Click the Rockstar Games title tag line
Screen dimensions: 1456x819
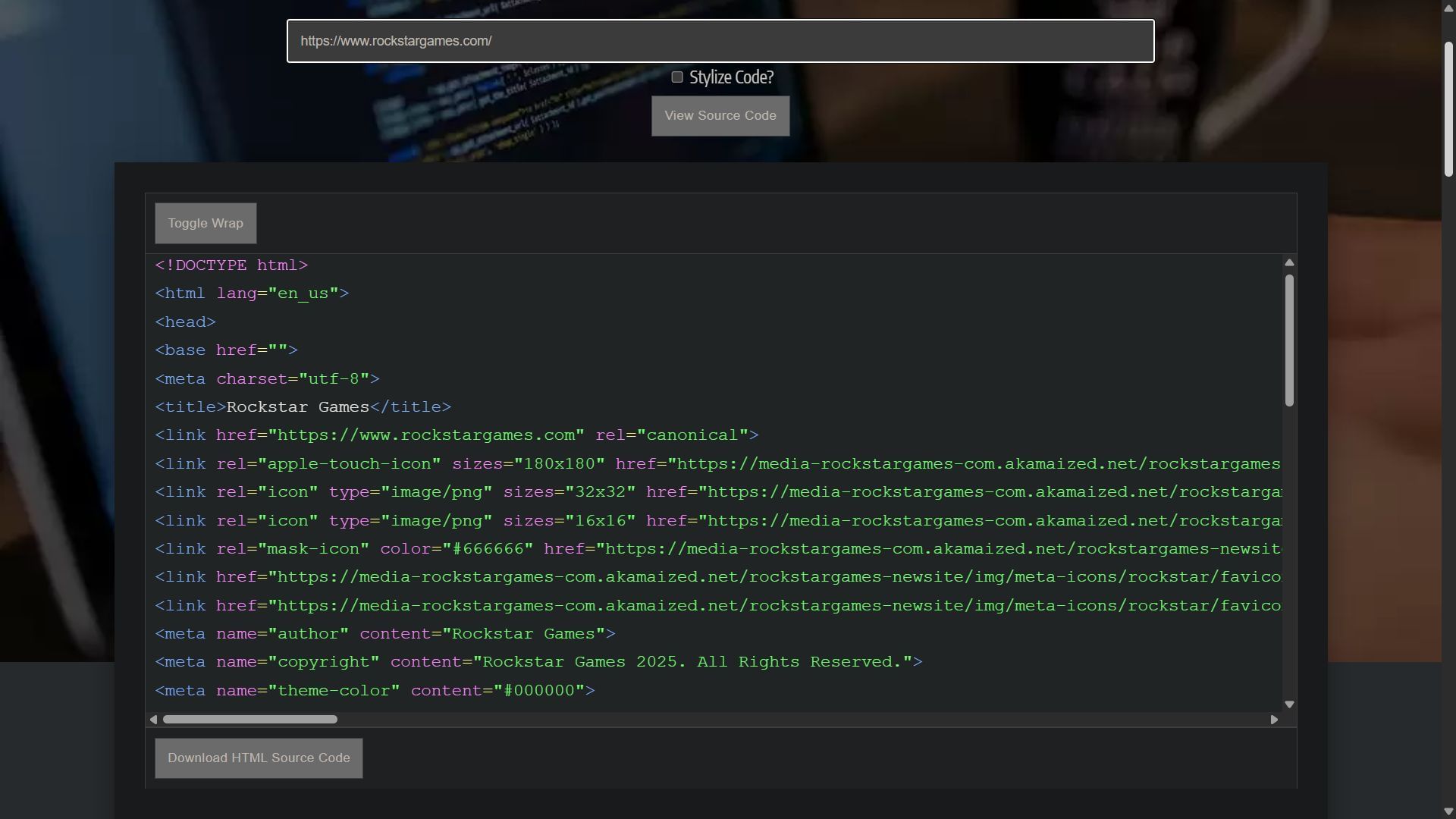point(303,407)
